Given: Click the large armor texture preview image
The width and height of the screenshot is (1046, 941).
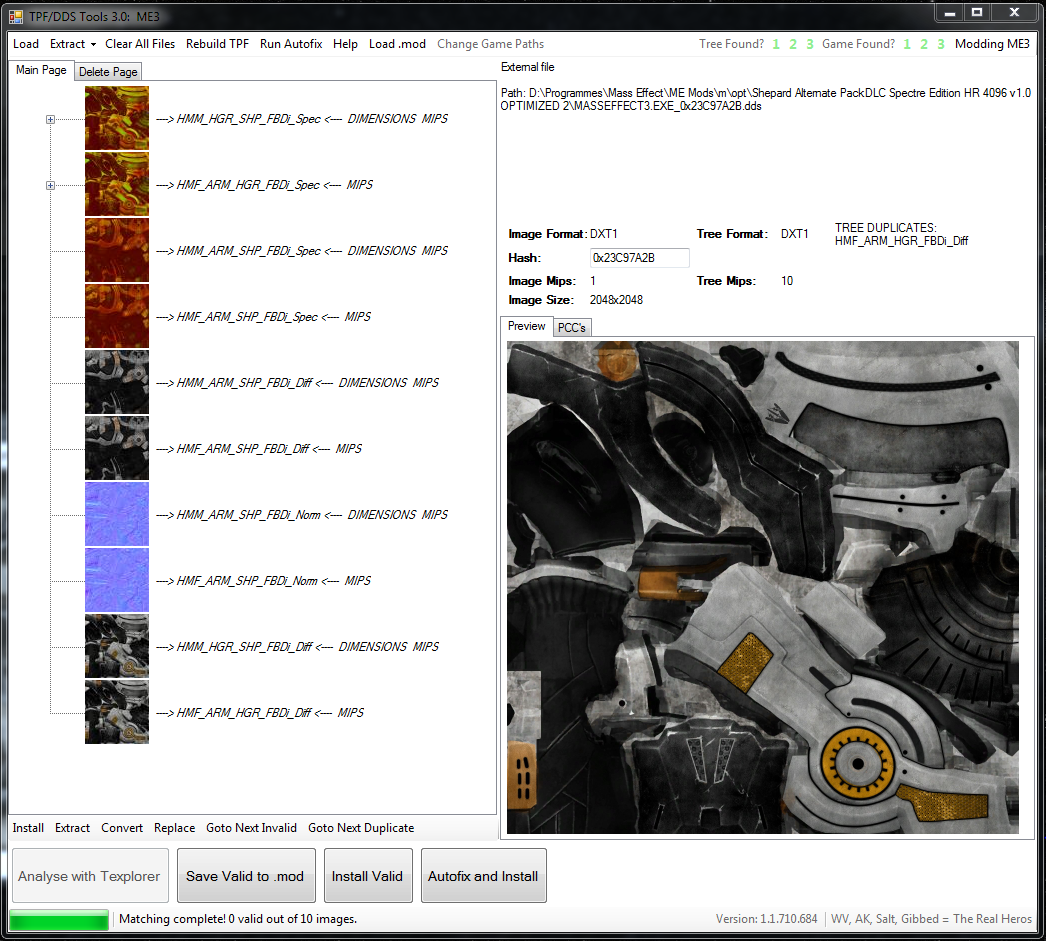Looking at the screenshot, I should [x=762, y=588].
